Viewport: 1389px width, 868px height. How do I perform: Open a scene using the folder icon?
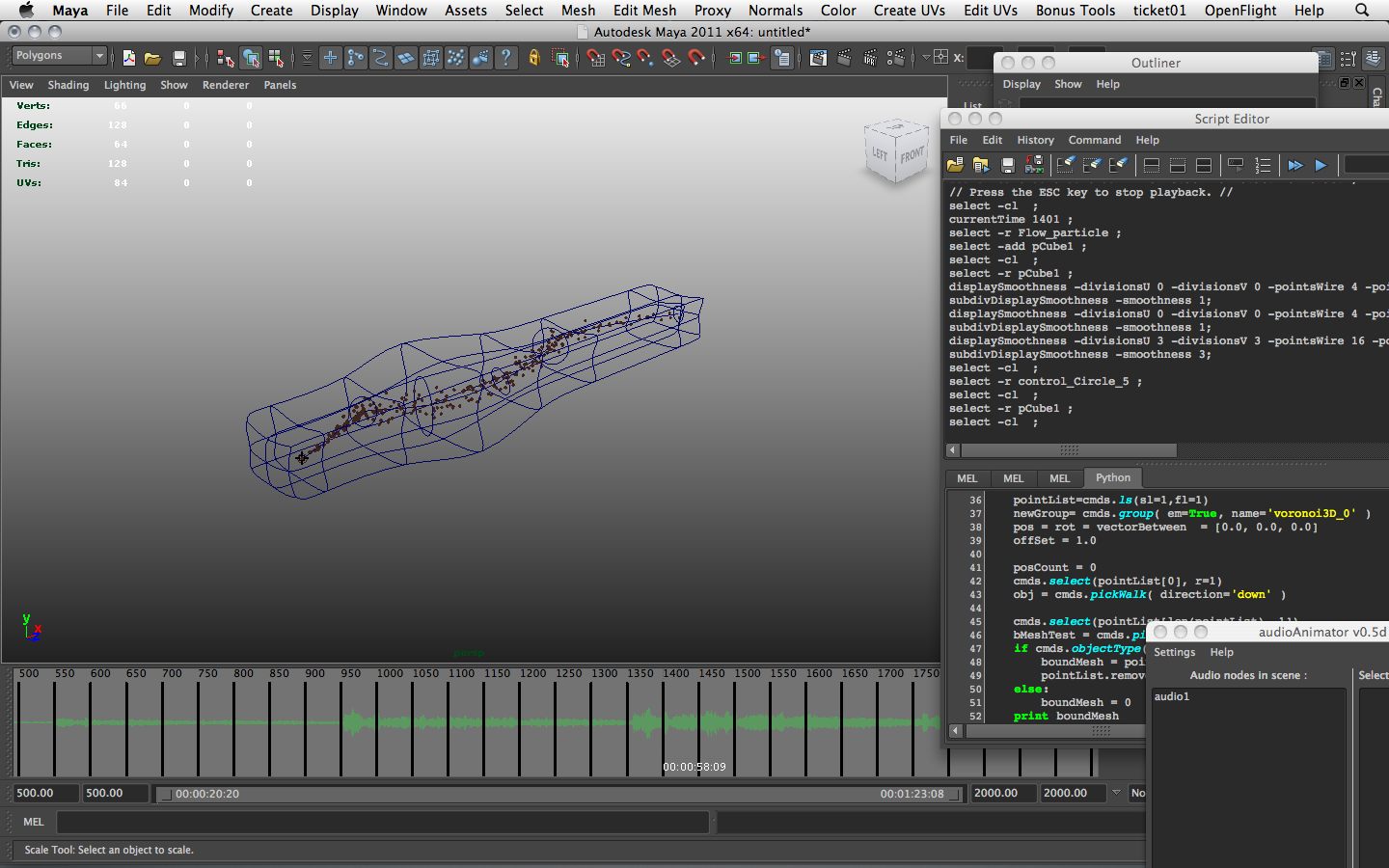[x=152, y=59]
